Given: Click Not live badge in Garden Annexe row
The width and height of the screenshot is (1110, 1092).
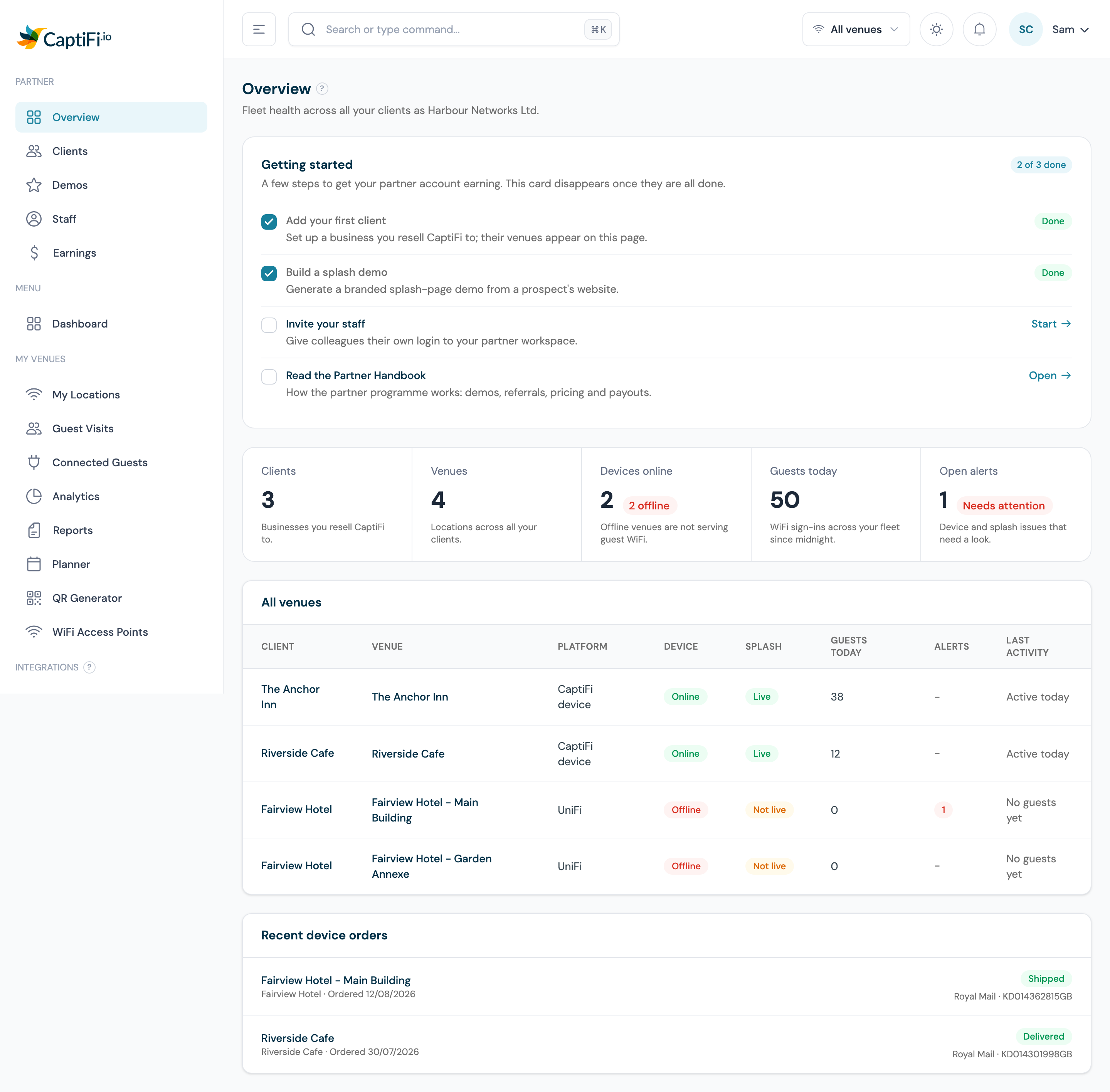Looking at the screenshot, I should 769,866.
